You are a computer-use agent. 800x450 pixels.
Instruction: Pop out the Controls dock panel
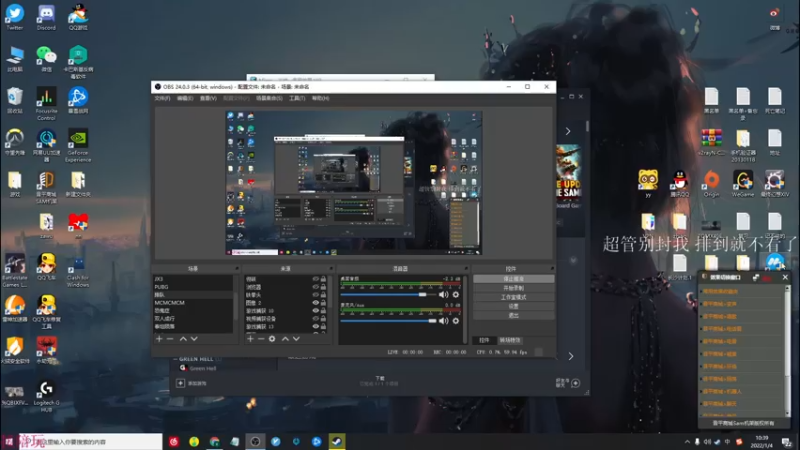point(552,268)
